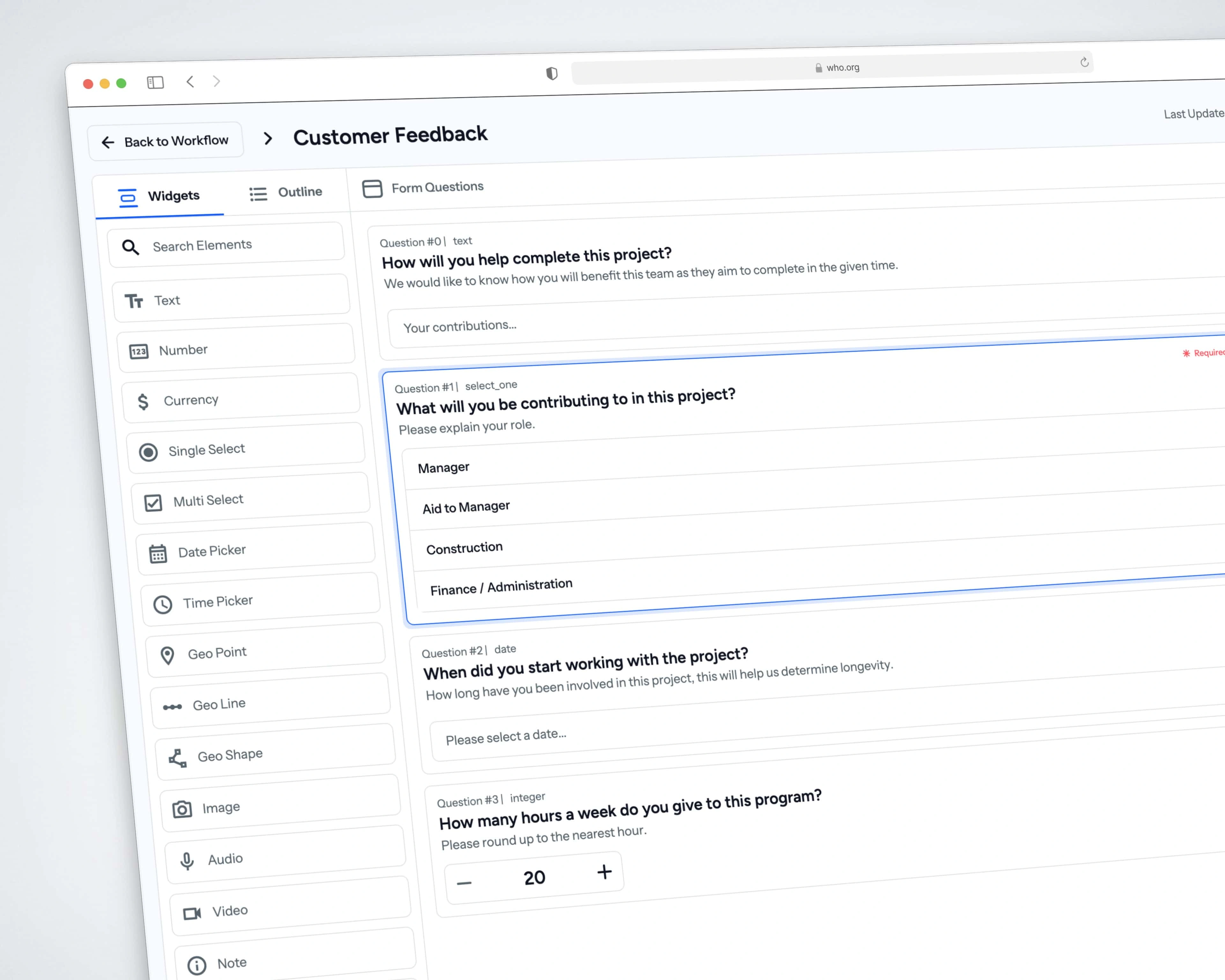Click the back arrow icon in Back to Workflow

coord(108,142)
